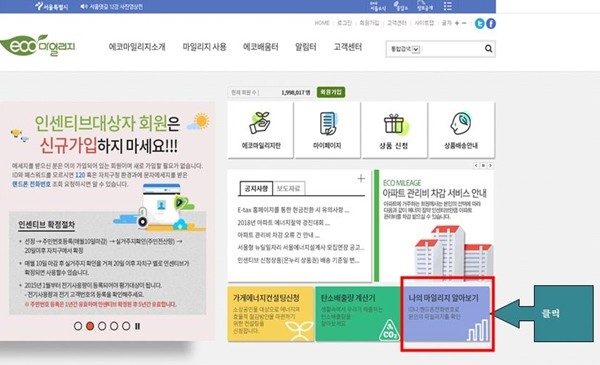Click the search magnifier icon

click(488, 49)
